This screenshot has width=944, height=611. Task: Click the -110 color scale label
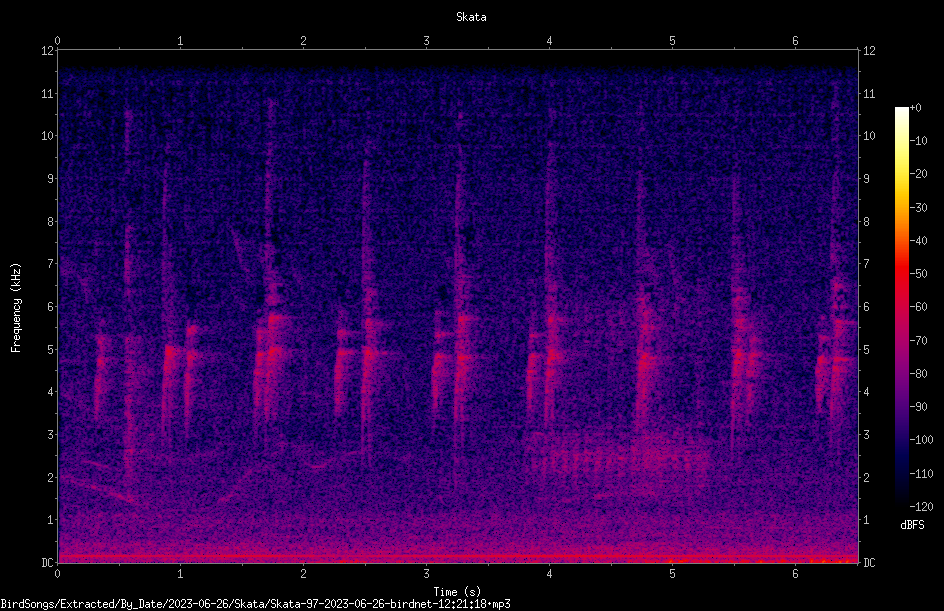(x=922, y=474)
